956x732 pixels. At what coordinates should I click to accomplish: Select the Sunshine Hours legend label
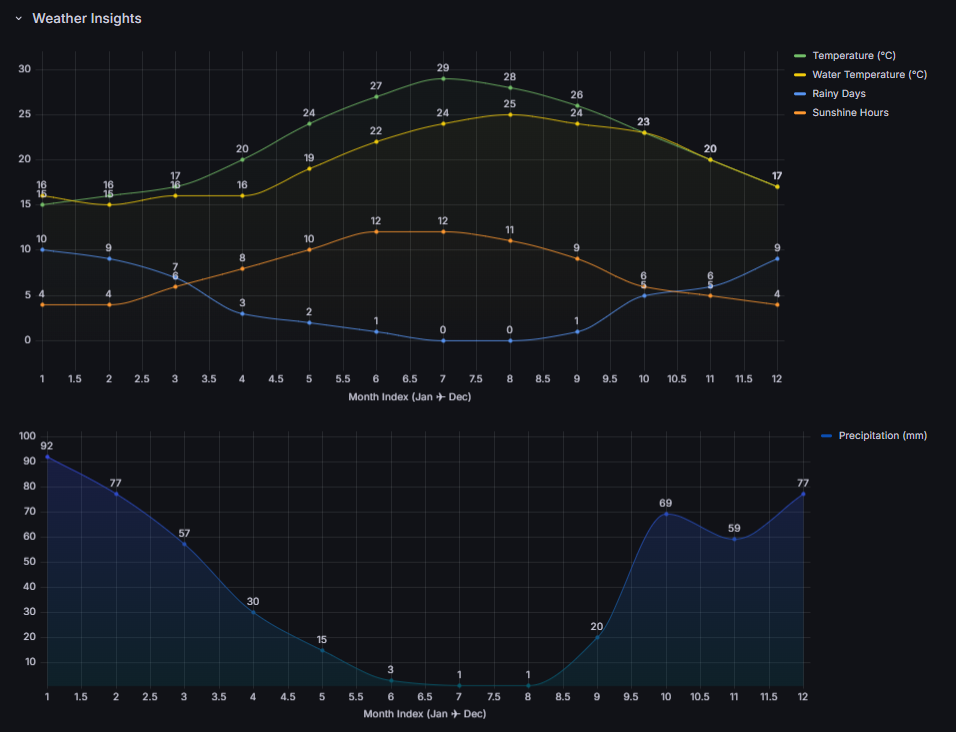850,112
